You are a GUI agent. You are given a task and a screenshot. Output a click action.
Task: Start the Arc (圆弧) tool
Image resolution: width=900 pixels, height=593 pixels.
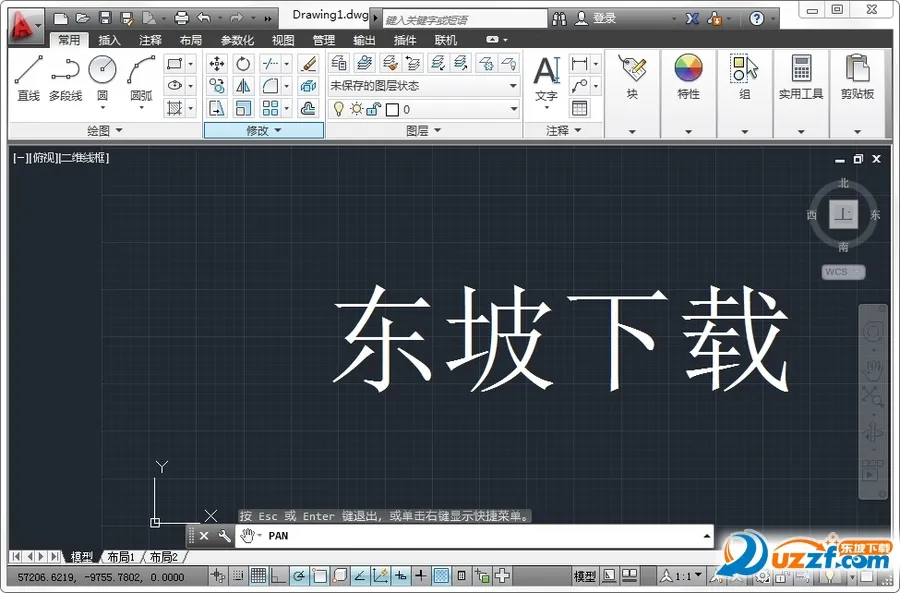pos(139,71)
